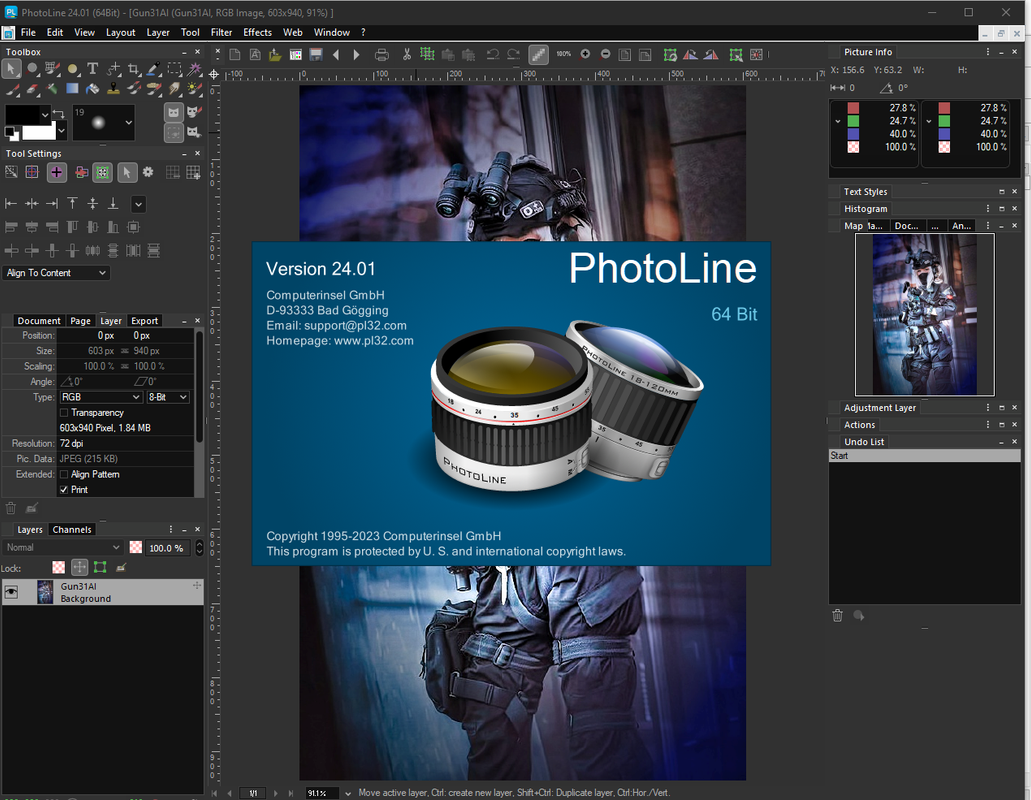Toggle the lock size green-handles icon

click(100, 567)
